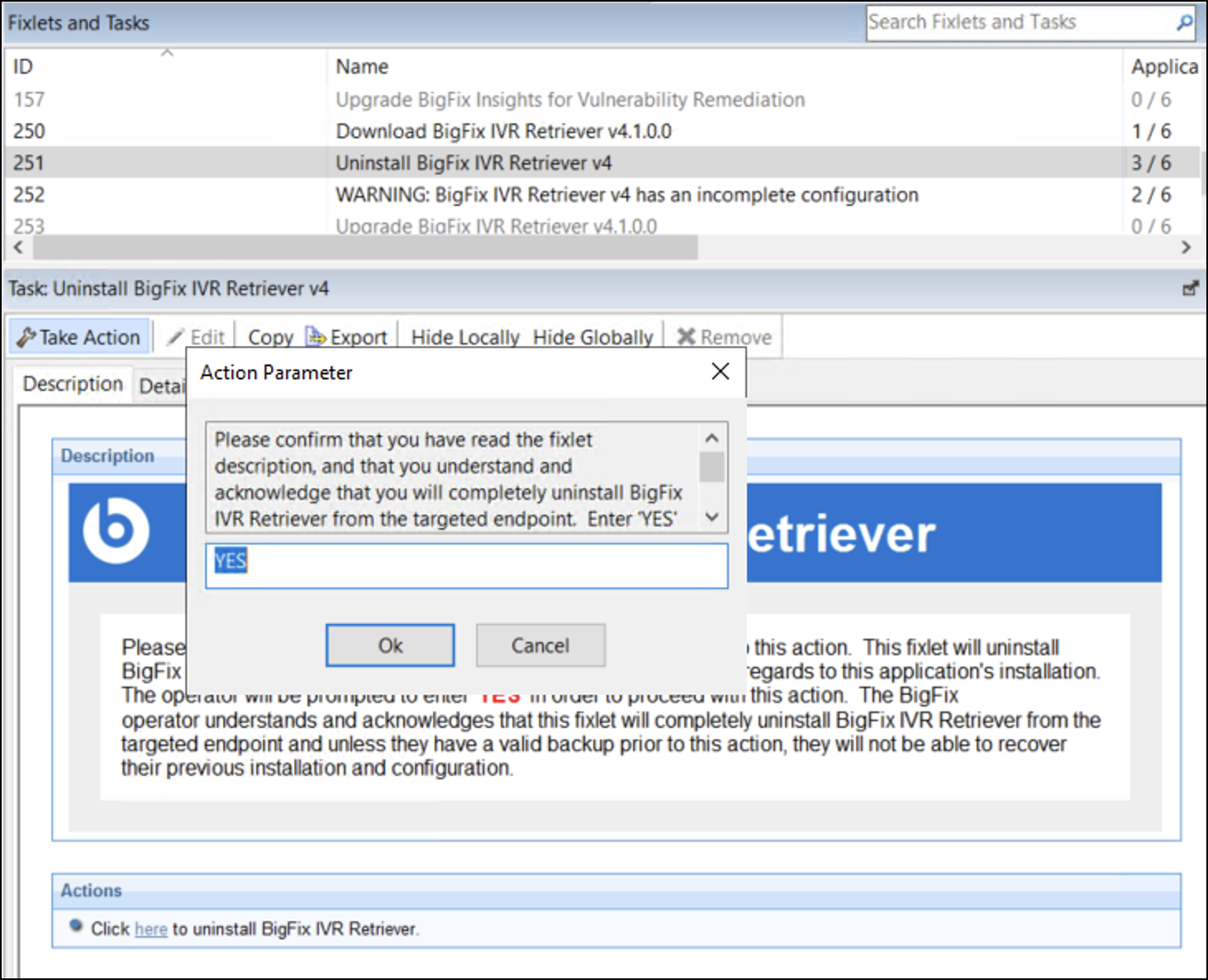Image resolution: width=1208 pixels, height=980 pixels.
Task: Click the 'here' uninstall link
Action: click(x=151, y=930)
